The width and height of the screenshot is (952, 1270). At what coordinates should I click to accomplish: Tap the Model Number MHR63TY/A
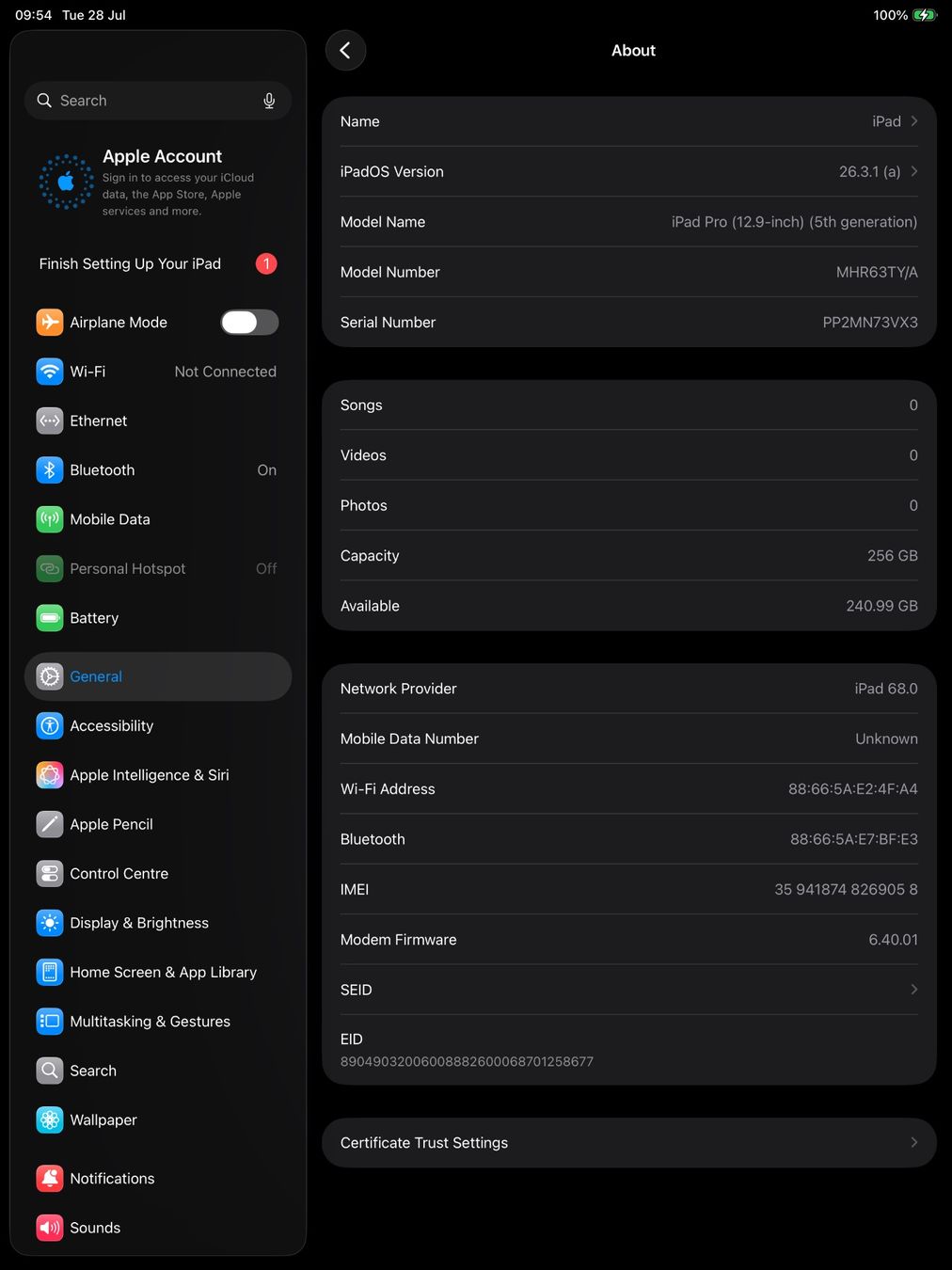click(x=877, y=272)
